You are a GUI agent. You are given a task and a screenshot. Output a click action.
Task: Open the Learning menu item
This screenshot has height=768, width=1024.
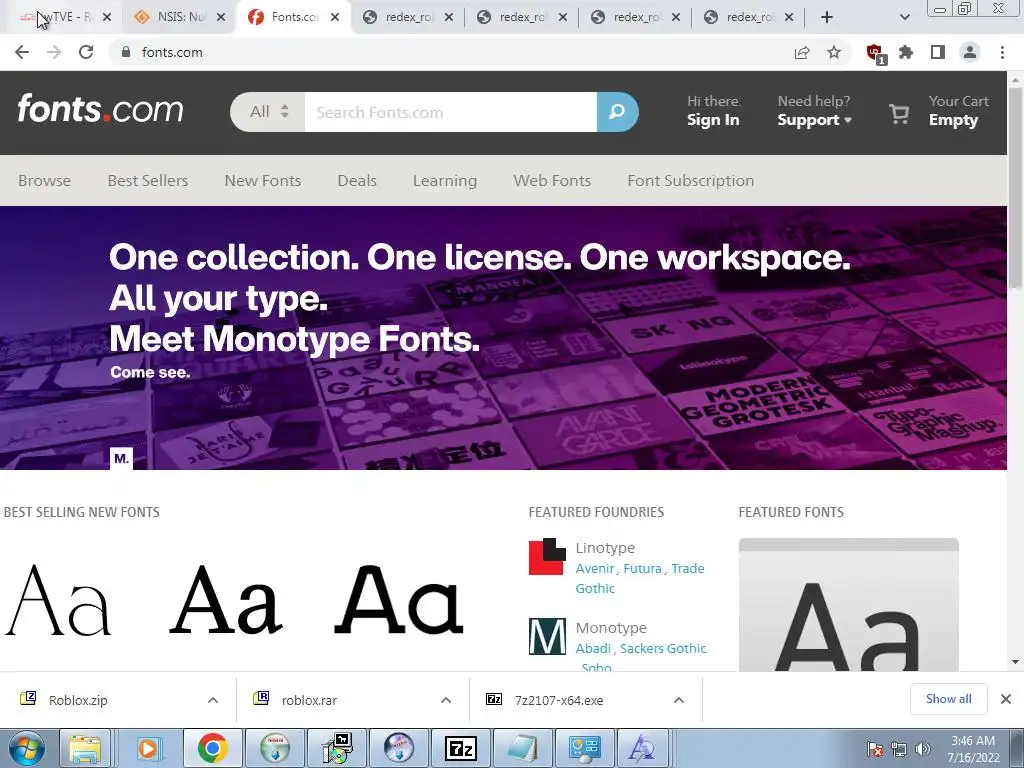(x=445, y=181)
